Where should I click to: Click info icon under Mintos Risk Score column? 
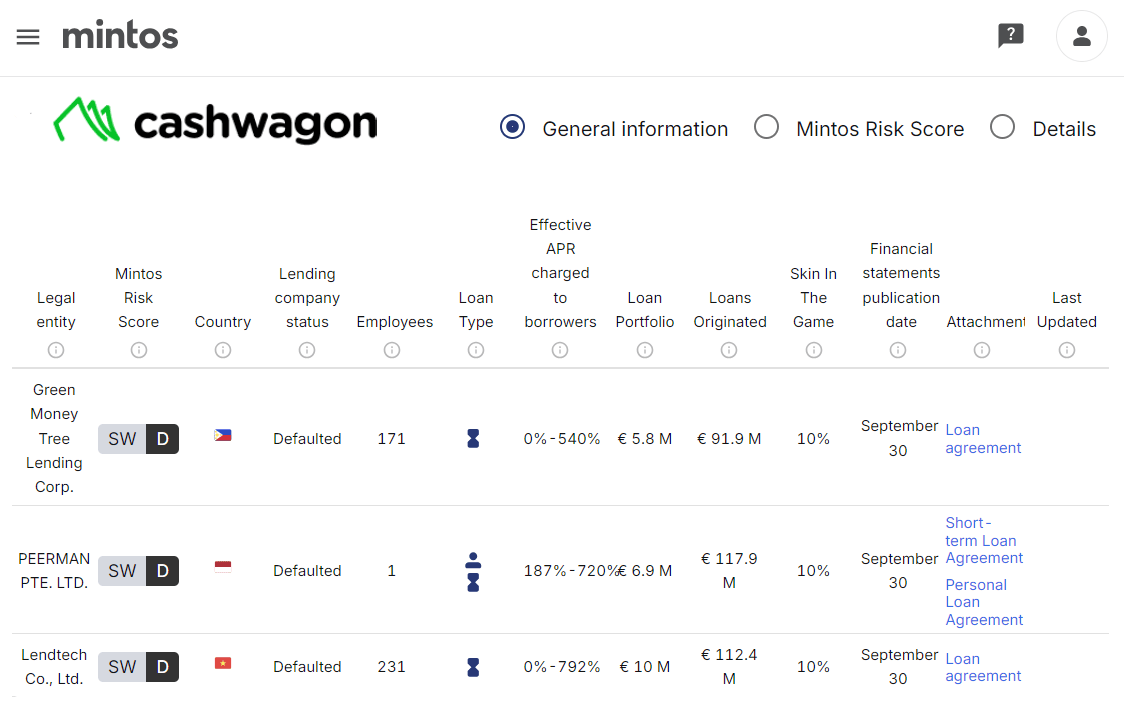pos(139,350)
